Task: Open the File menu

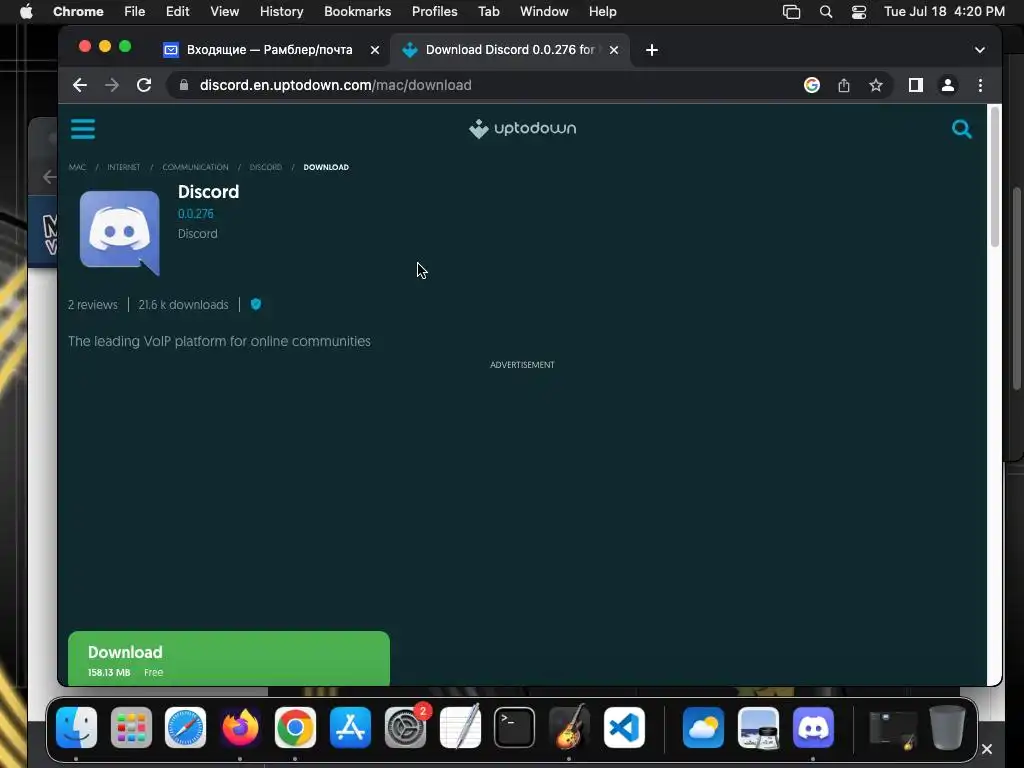Action: pos(135,11)
